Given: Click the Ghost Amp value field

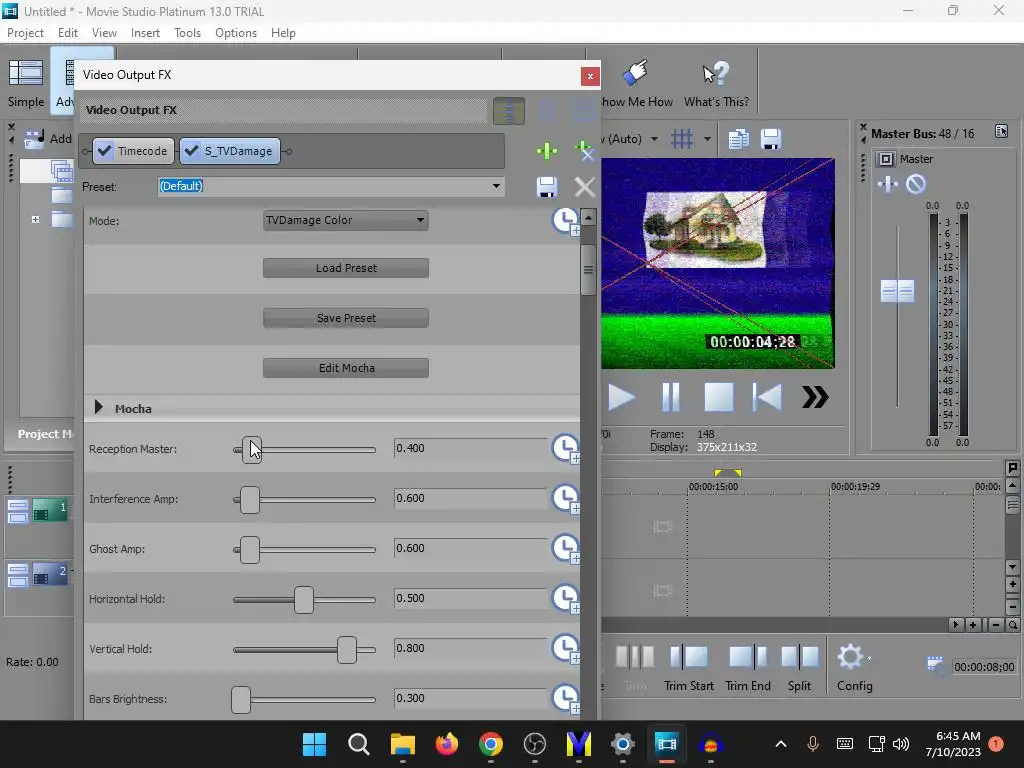Looking at the screenshot, I should 470,548.
